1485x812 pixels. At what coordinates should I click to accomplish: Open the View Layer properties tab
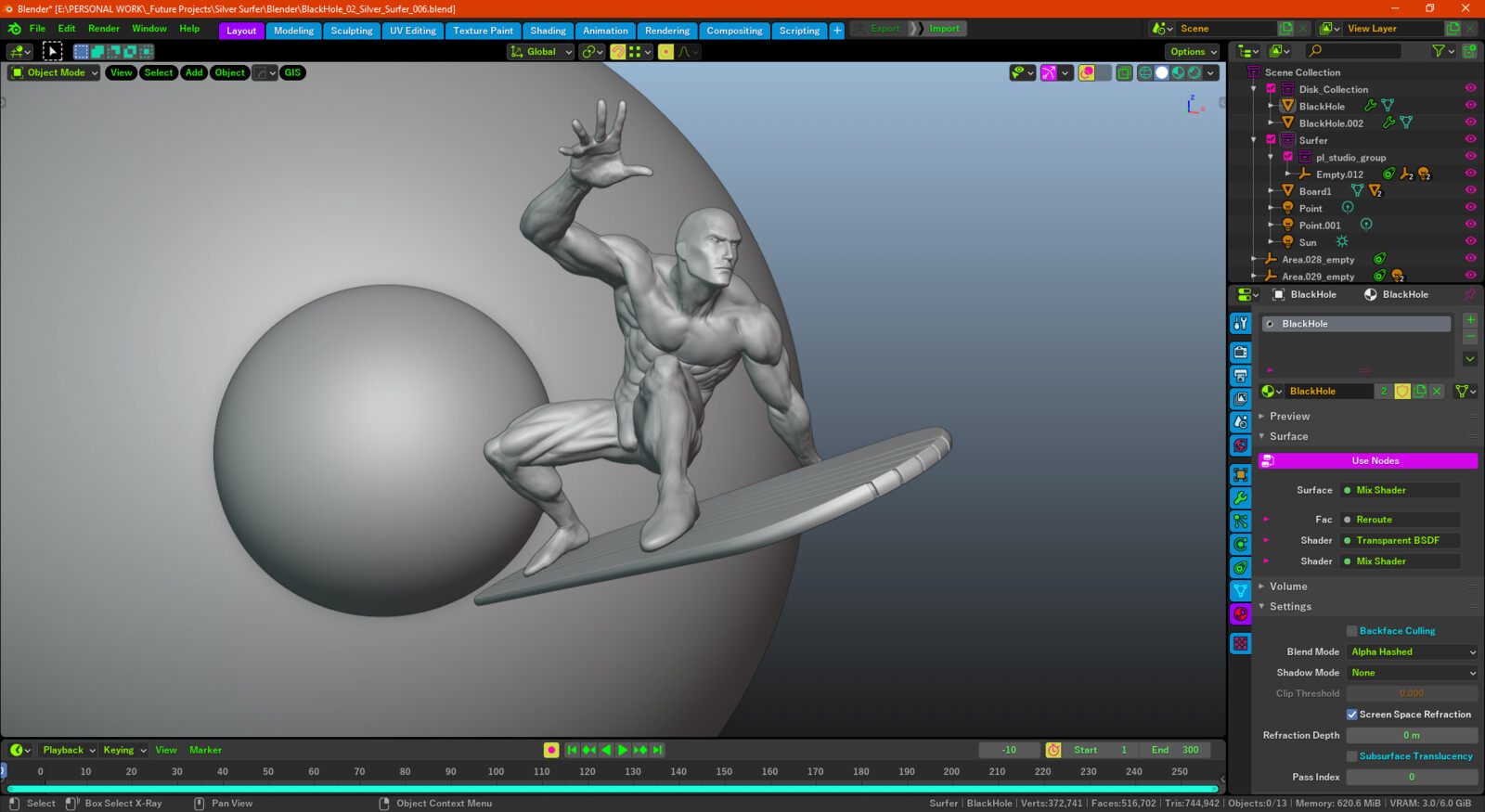coord(1241,399)
